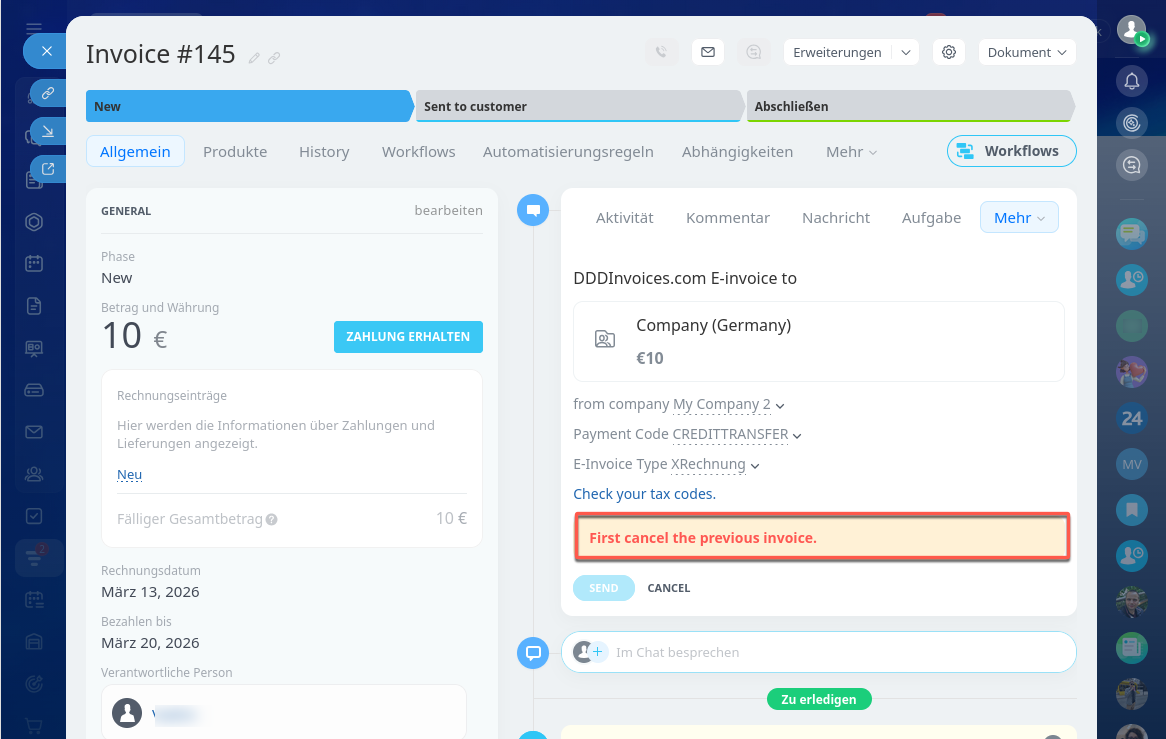Screen dimensions: 1166x739
Task: Click the envelope email icon in header
Action: click(708, 52)
